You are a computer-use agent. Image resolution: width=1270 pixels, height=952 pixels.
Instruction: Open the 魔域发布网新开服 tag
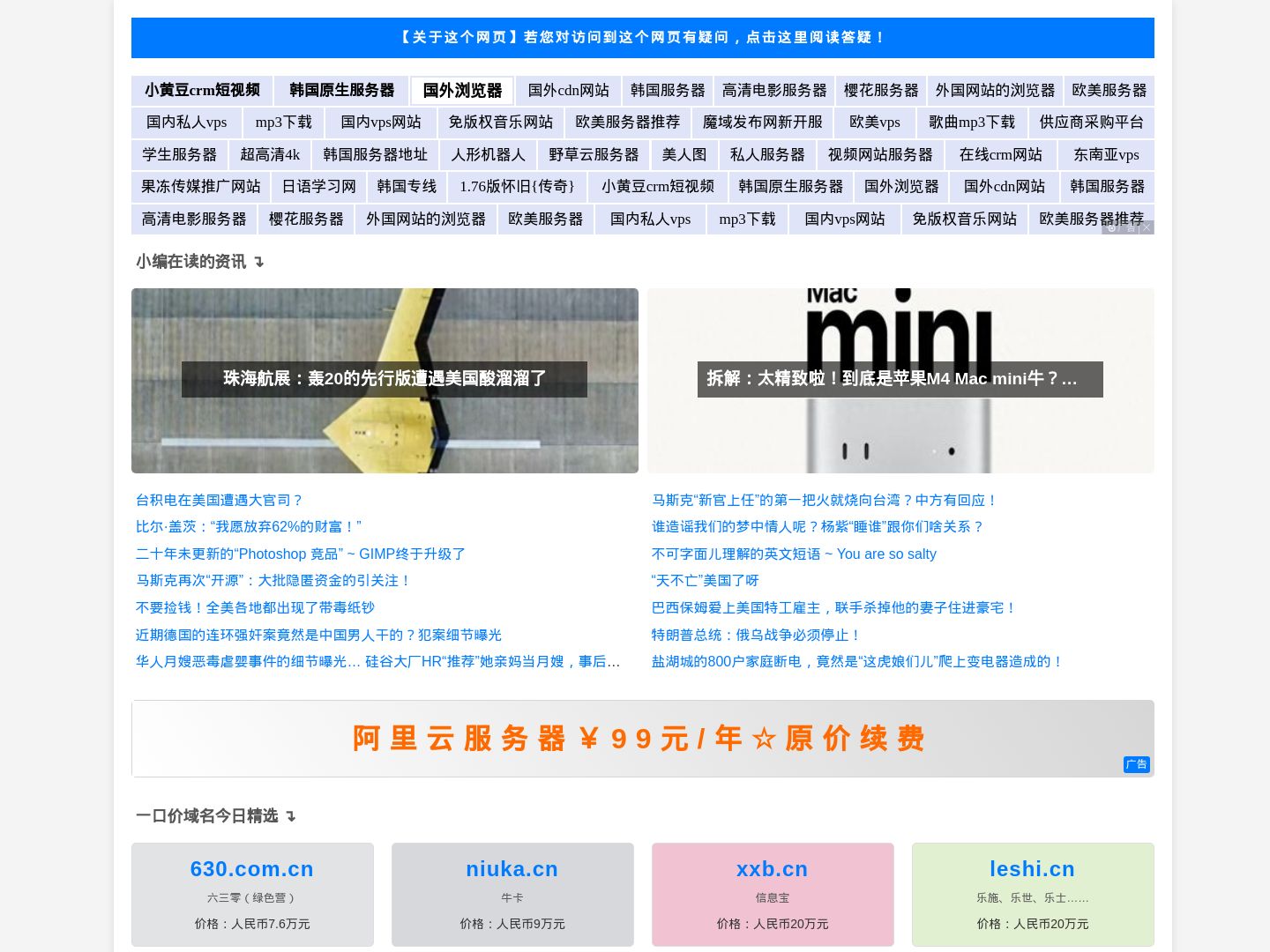[x=763, y=123]
